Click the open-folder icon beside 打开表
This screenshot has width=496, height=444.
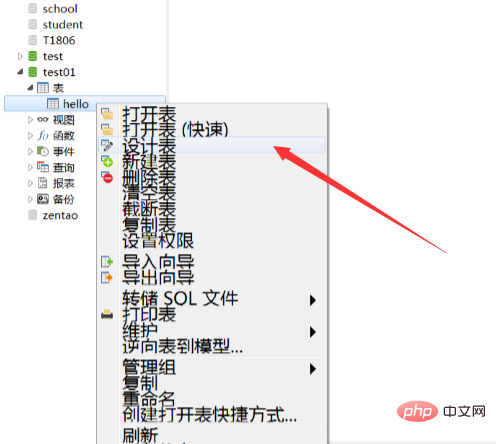pyautogui.click(x=107, y=114)
